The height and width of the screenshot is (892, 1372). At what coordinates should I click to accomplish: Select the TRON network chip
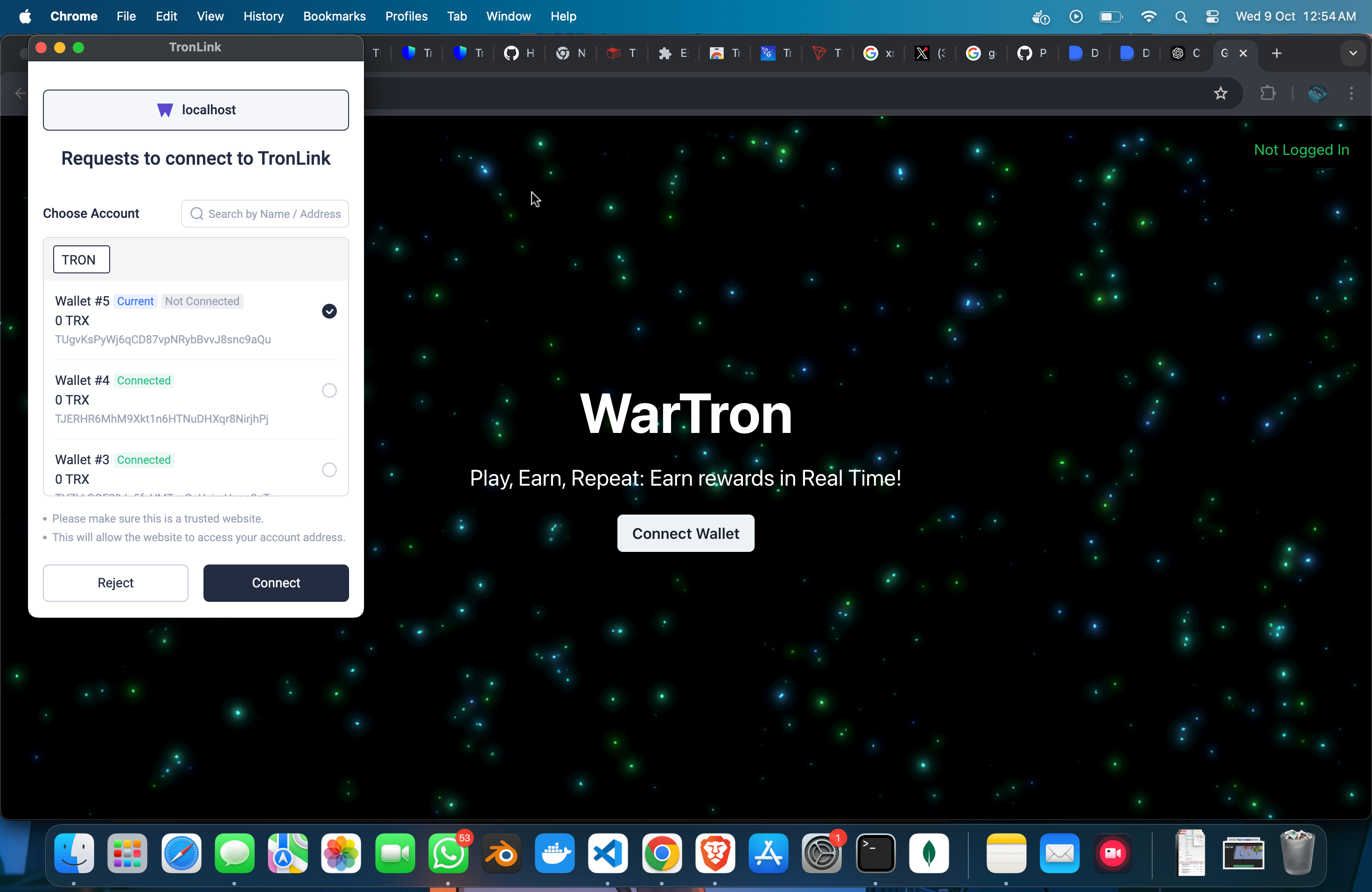(81, 259)
